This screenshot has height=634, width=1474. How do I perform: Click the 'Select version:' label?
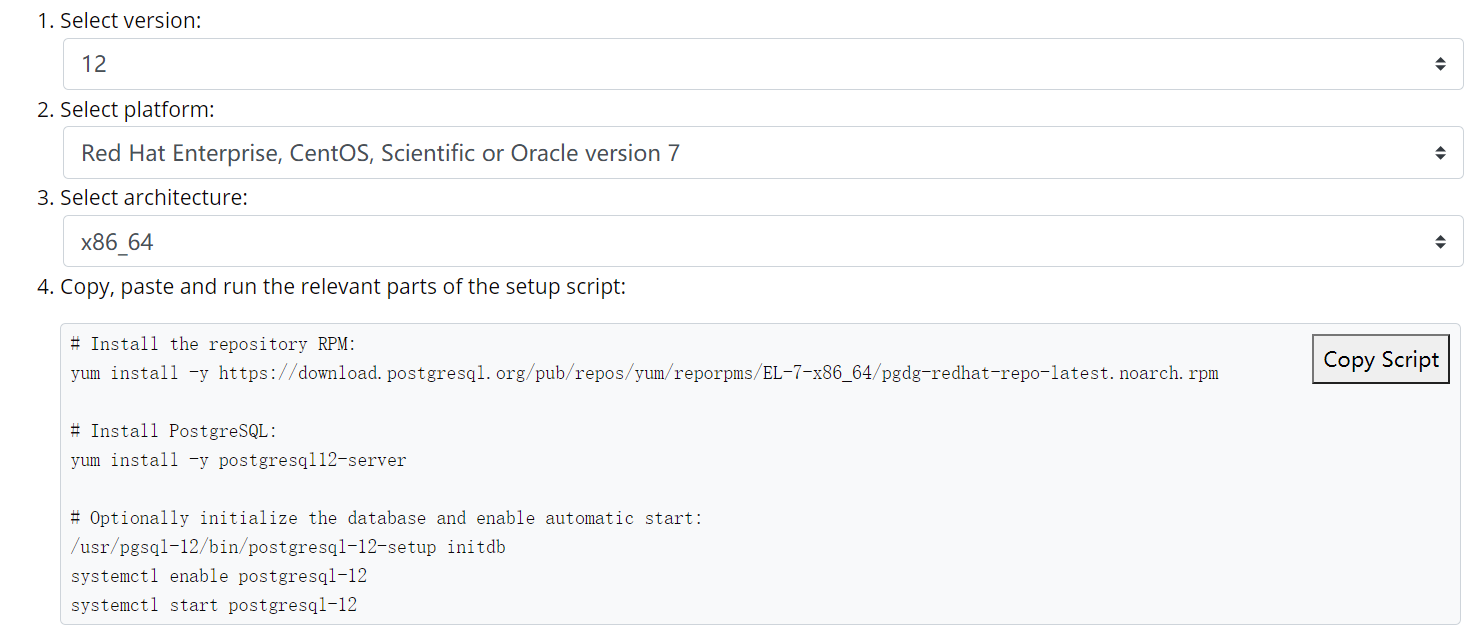(x=130, y=21)
